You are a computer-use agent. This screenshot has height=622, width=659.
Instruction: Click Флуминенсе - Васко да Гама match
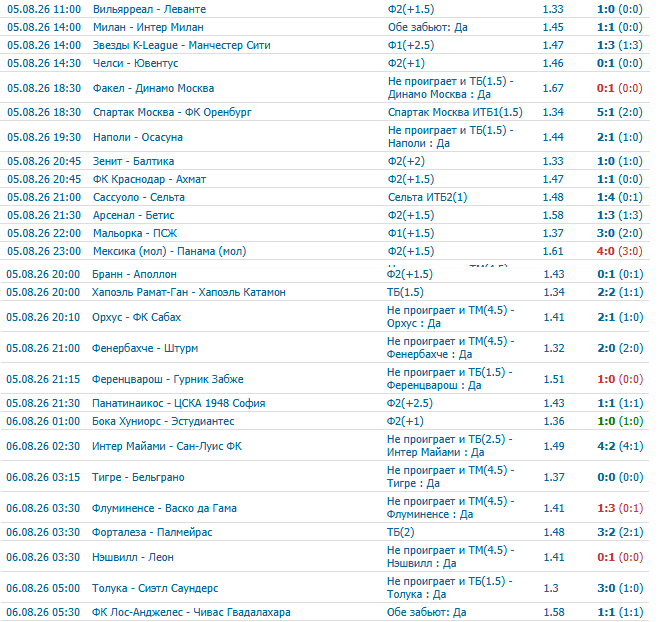164,509
